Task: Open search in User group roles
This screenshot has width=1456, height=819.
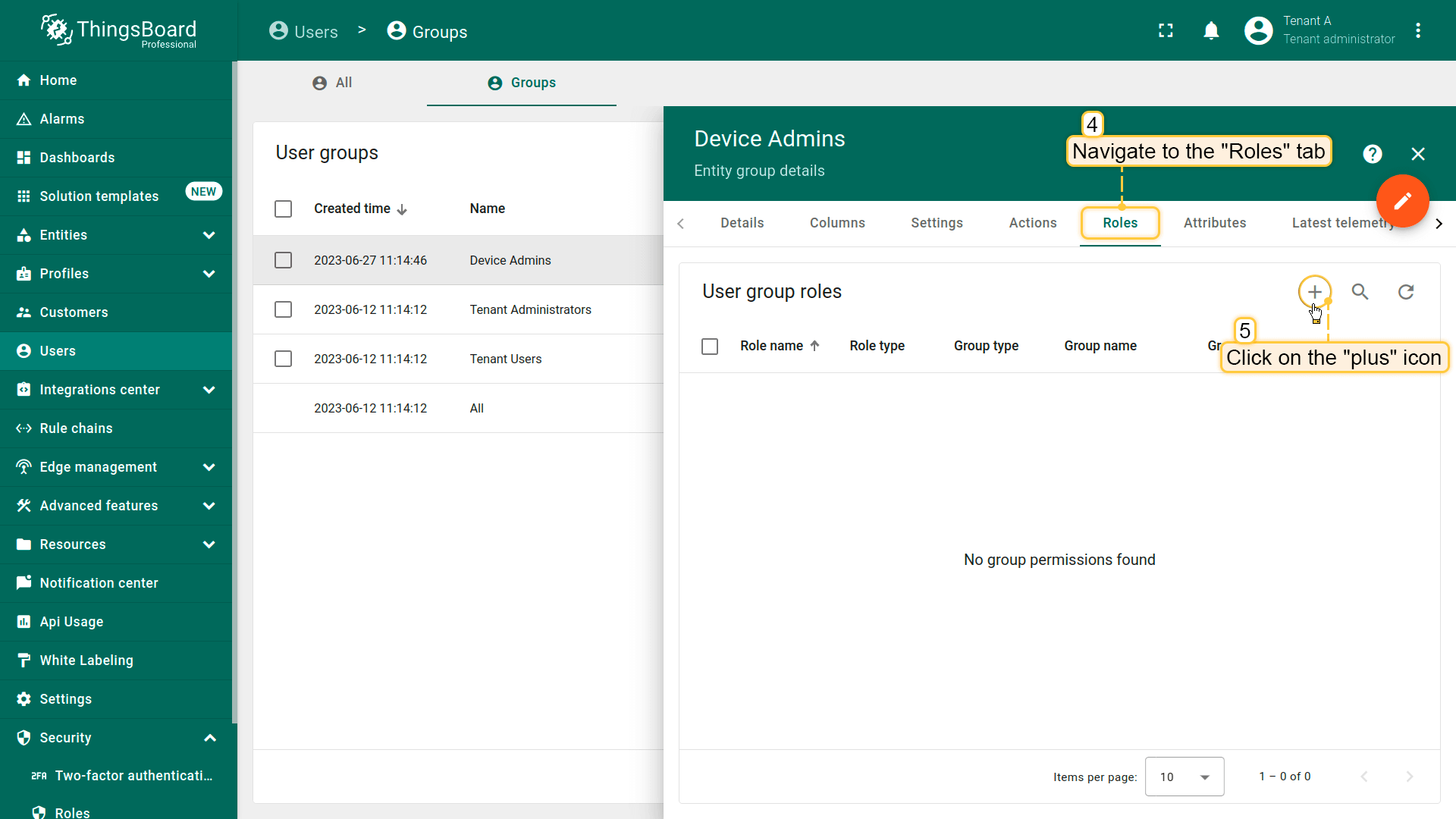Action: pyautogui.click(x=1360, y=292)
